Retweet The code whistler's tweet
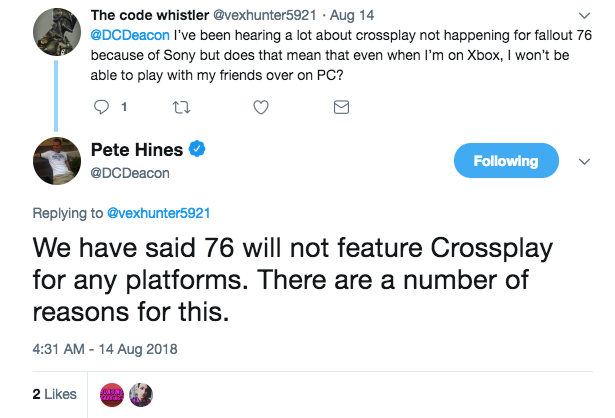615x418 pixels. click(181, 106)
